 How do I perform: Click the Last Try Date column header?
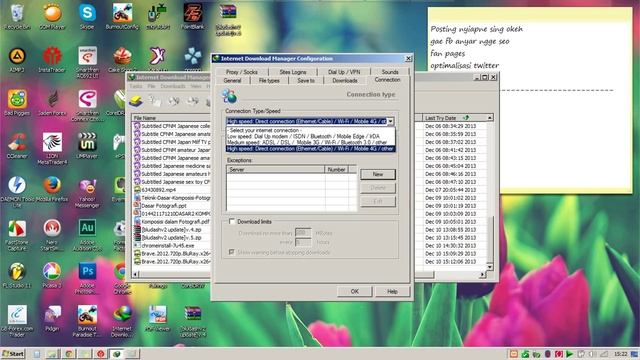[x=454, y=118]
